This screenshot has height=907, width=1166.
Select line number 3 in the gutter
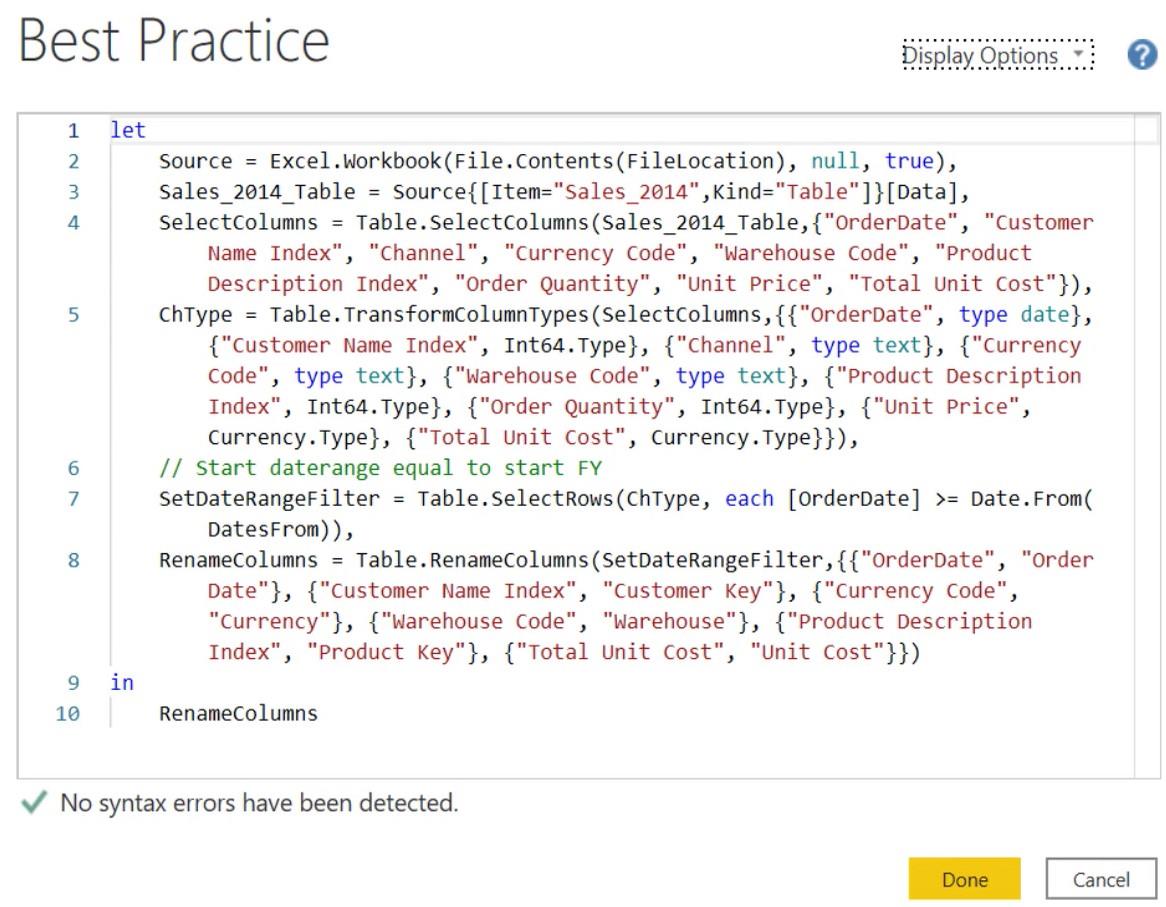[x=73, y=192]
